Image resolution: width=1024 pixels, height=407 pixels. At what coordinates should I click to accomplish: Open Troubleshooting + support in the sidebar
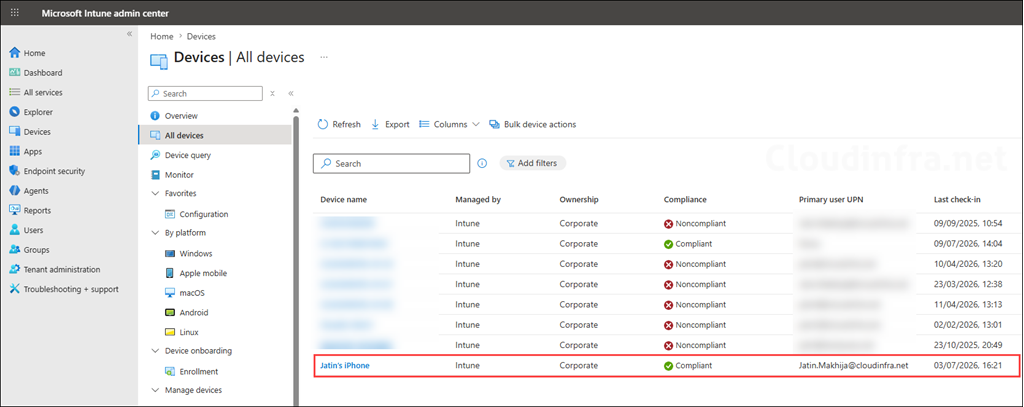point(71,289)
